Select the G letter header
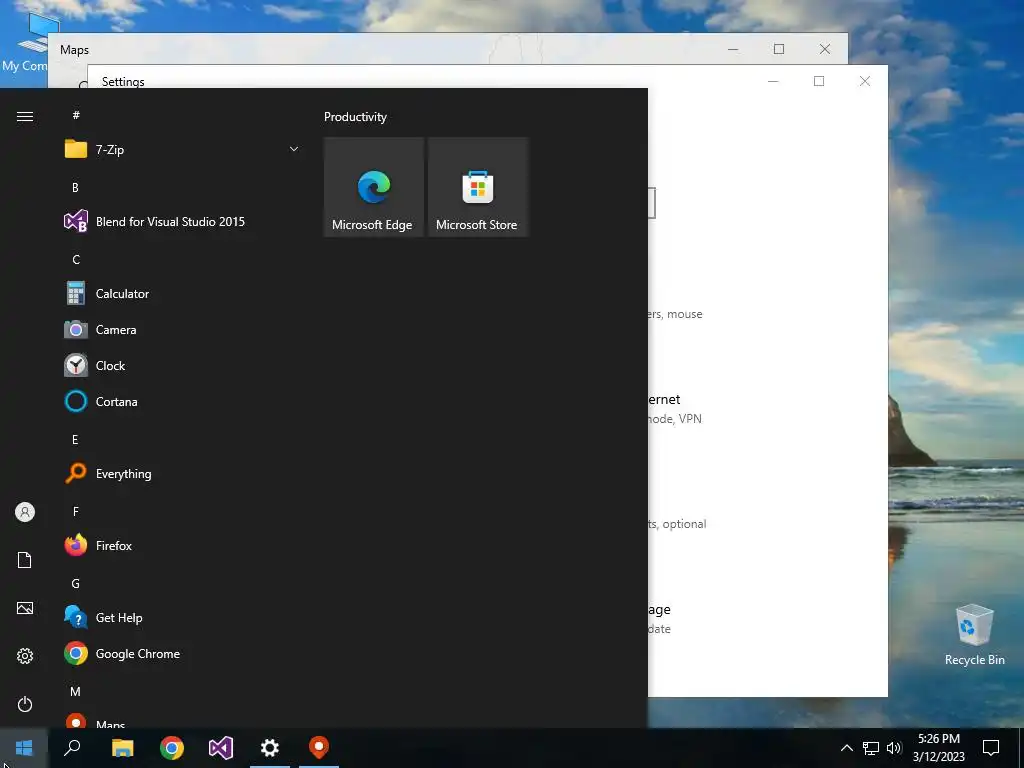 coord(76,584)
